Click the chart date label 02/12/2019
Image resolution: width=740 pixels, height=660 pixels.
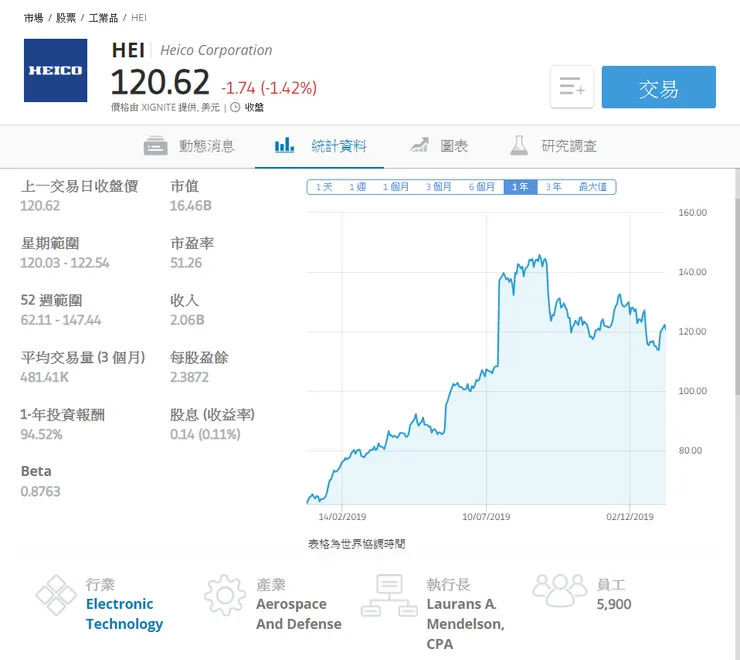630,517
